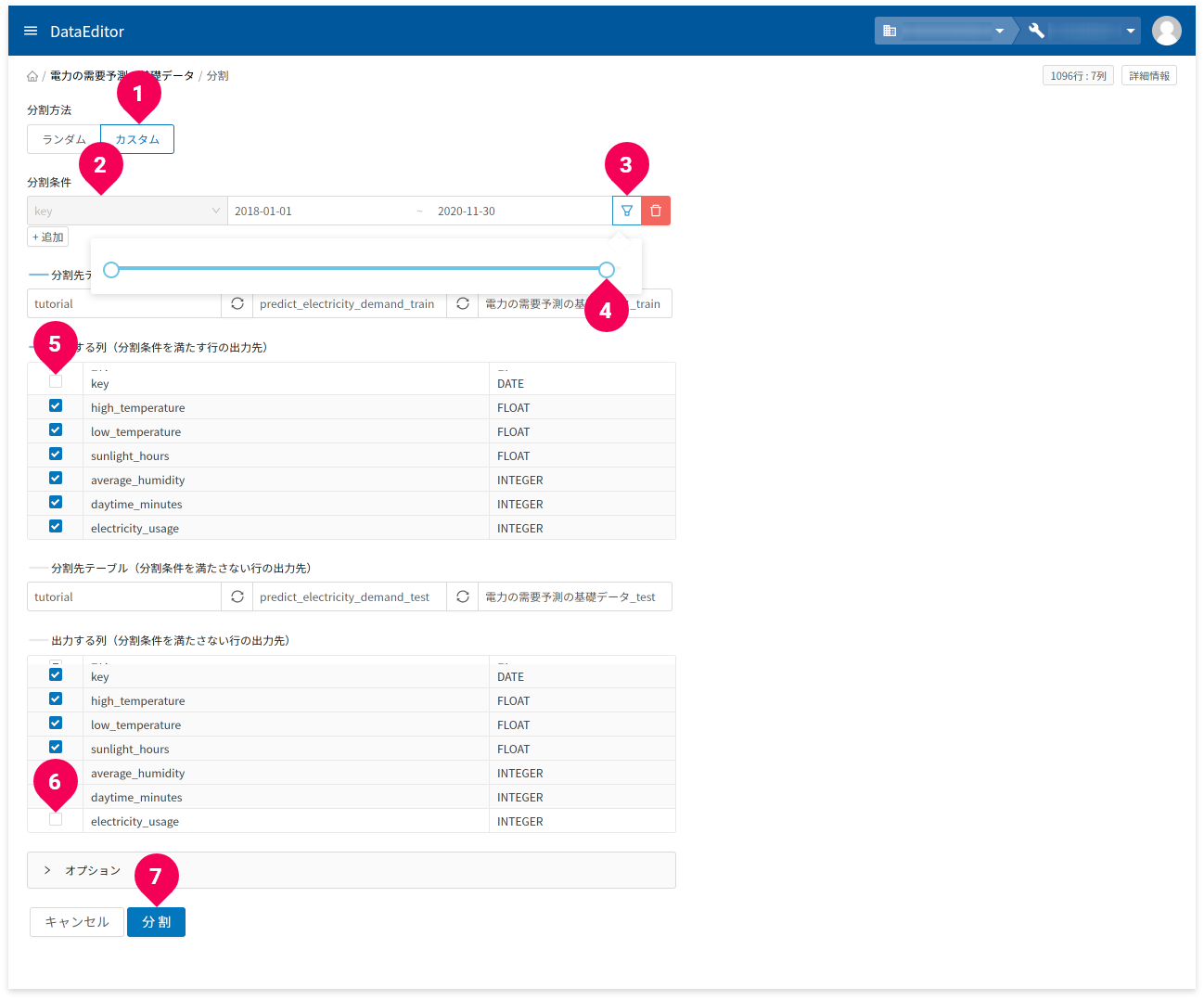
Task: Select the カスタム split method tab
Action: [x=137, y=139]
